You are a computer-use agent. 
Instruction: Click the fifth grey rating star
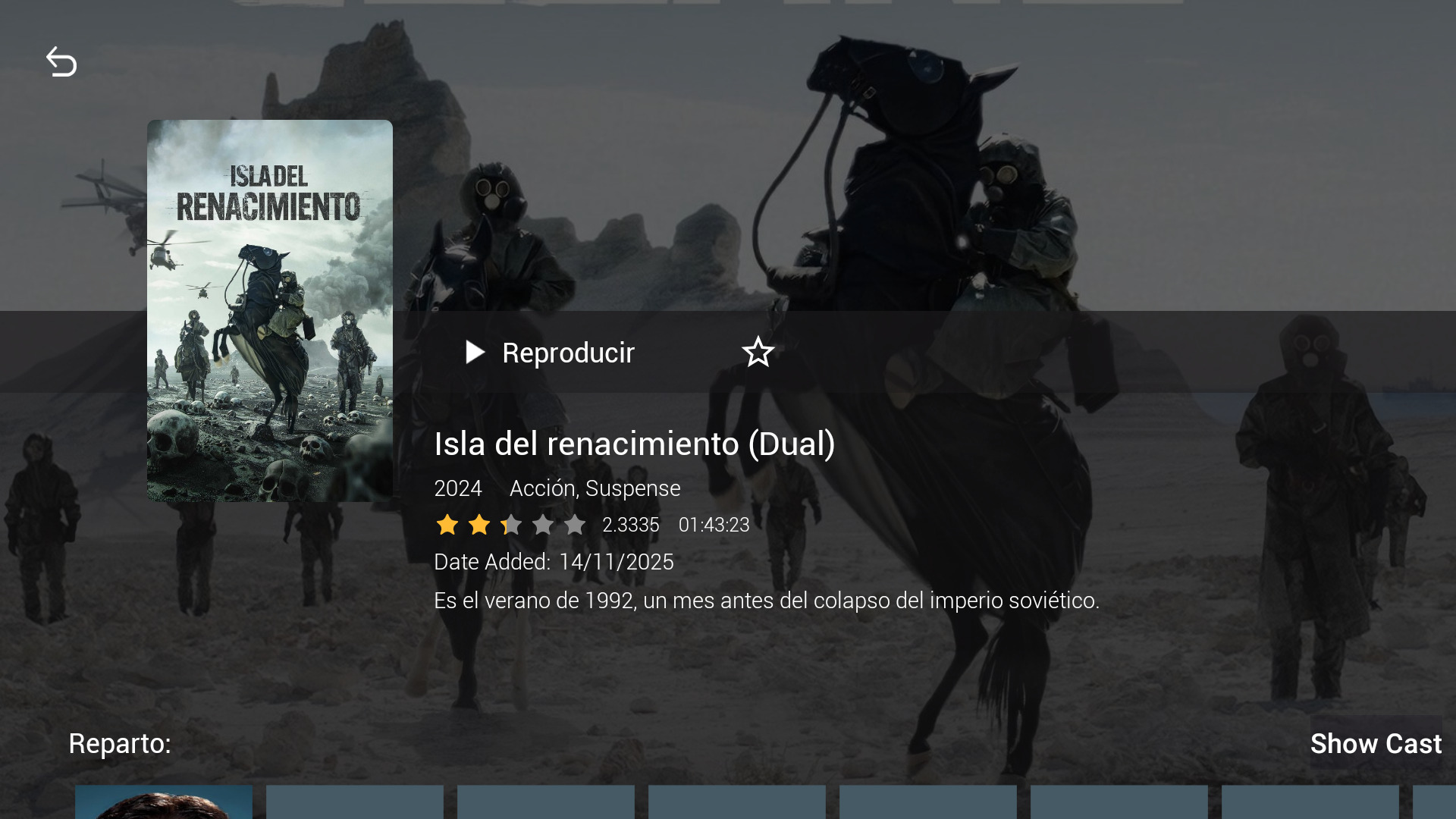575,524
